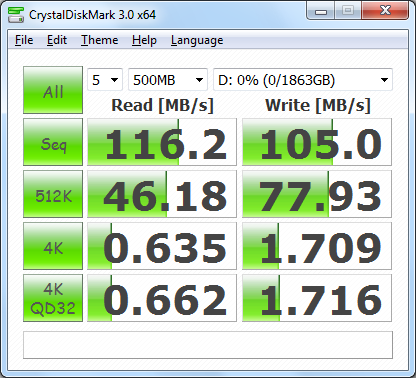The width and height of the screenshot is (416, 378).
Task: Close the CrystalDiskMark window
Action: click(x=385, y=11)
